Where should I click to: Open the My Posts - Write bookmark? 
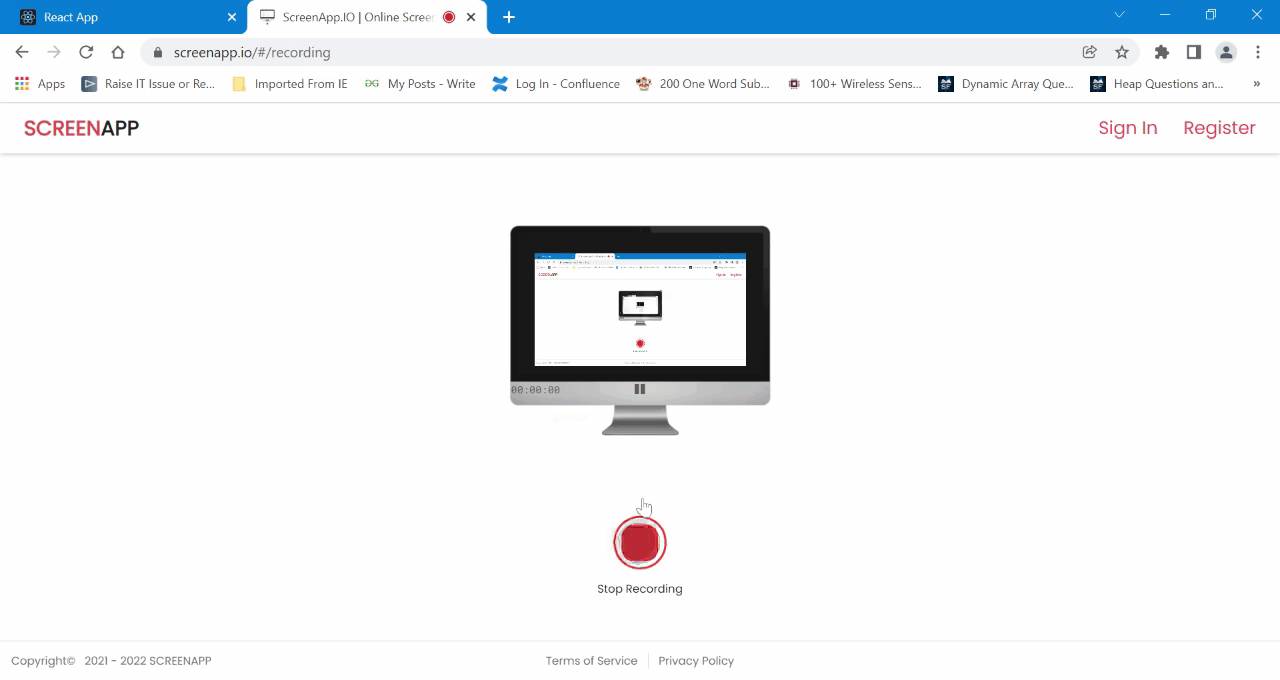pos(420,84)
